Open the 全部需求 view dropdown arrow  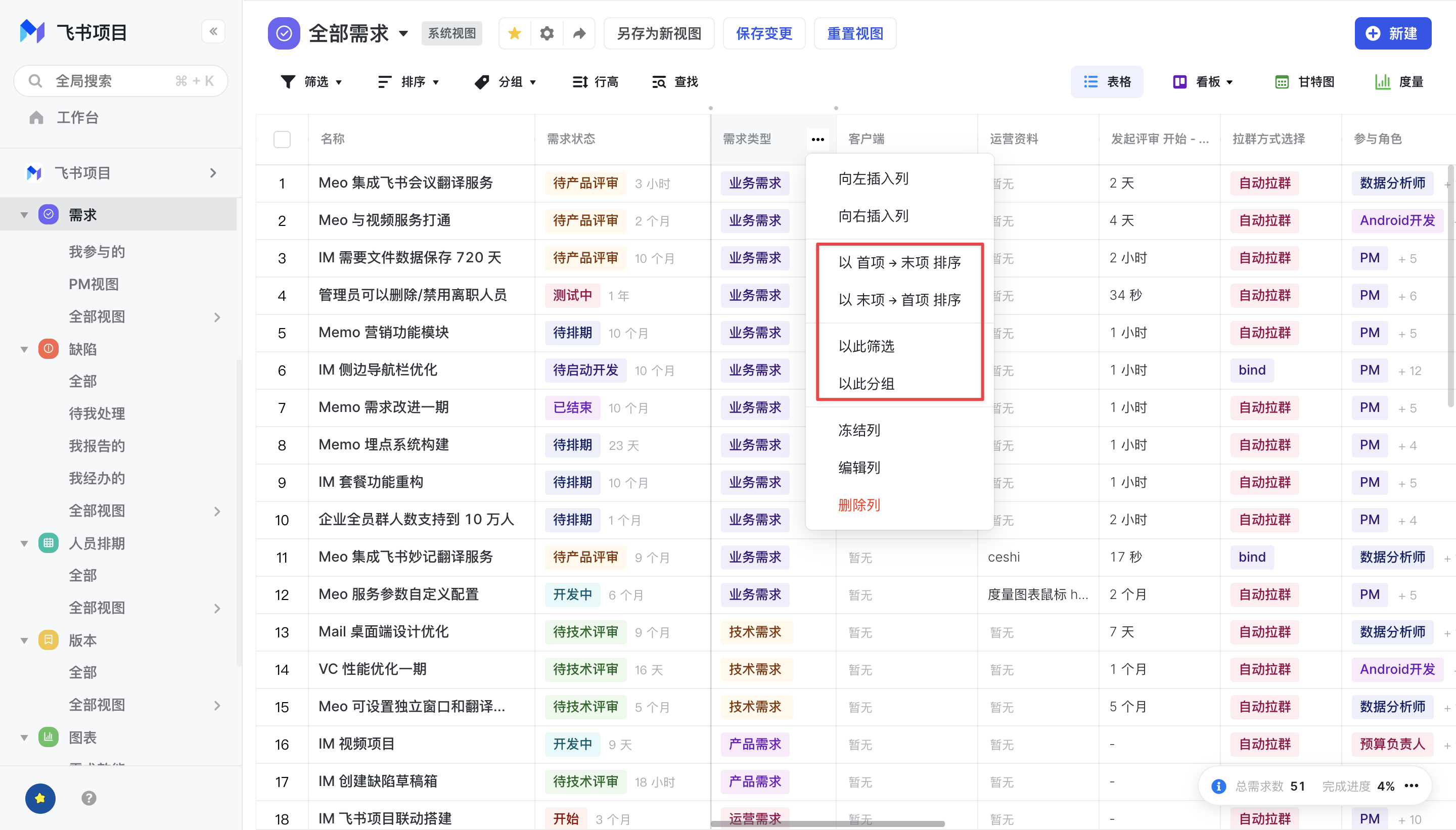pyautogui.click(x=403, y=34)
